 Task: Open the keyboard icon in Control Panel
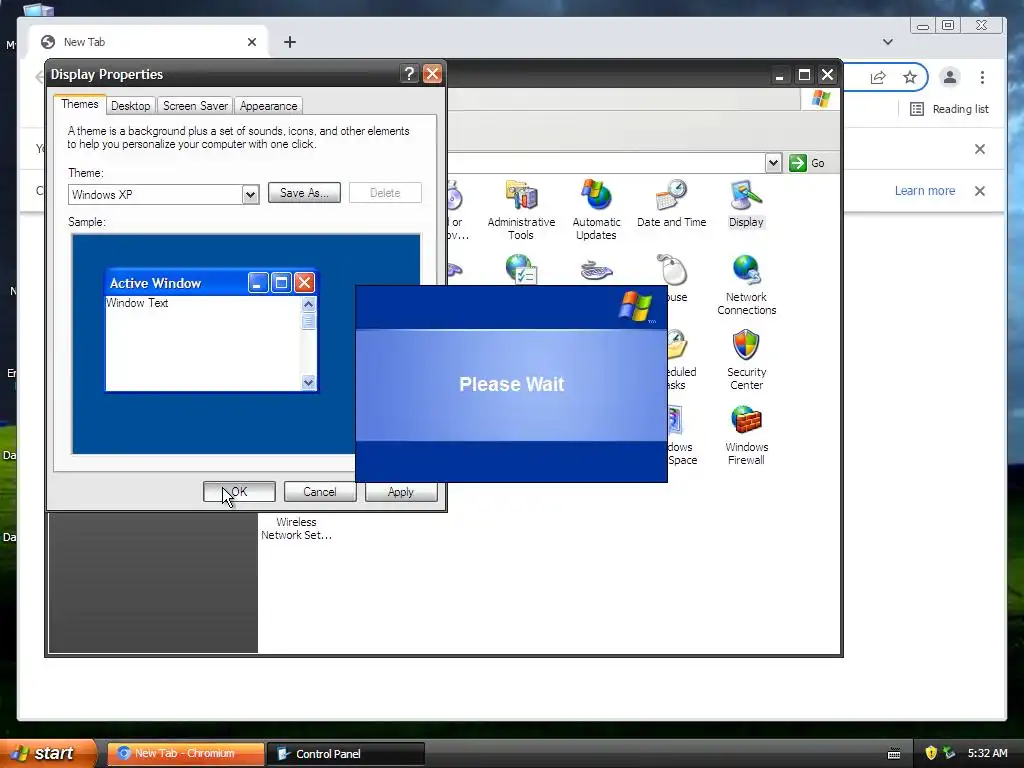[596, 269]
